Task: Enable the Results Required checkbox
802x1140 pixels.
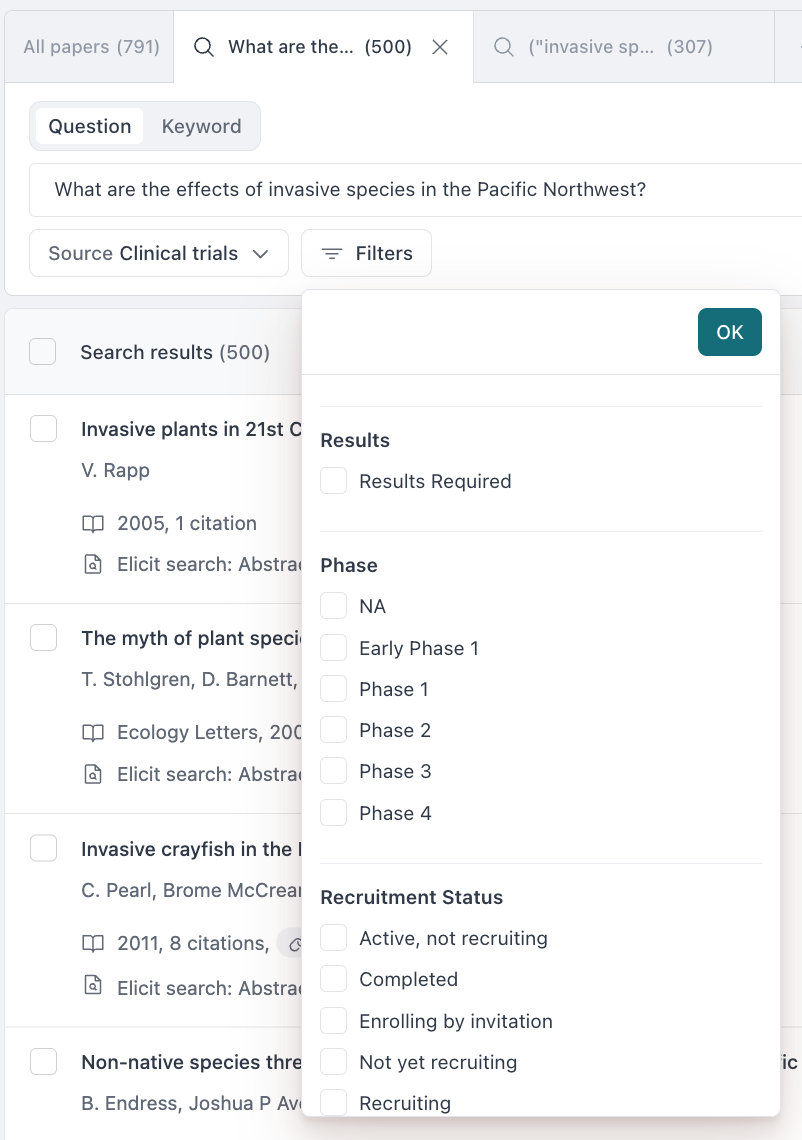Action: point(334,482)
